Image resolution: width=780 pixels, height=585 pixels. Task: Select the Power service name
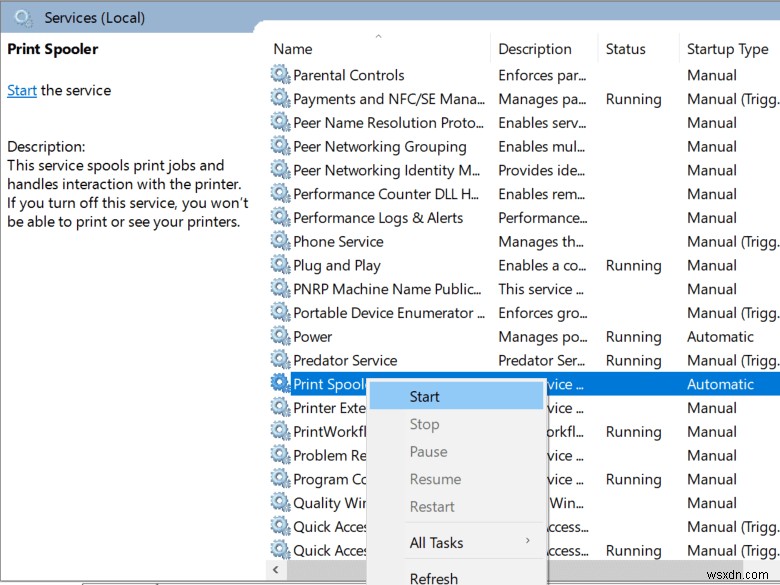(312, 337)
